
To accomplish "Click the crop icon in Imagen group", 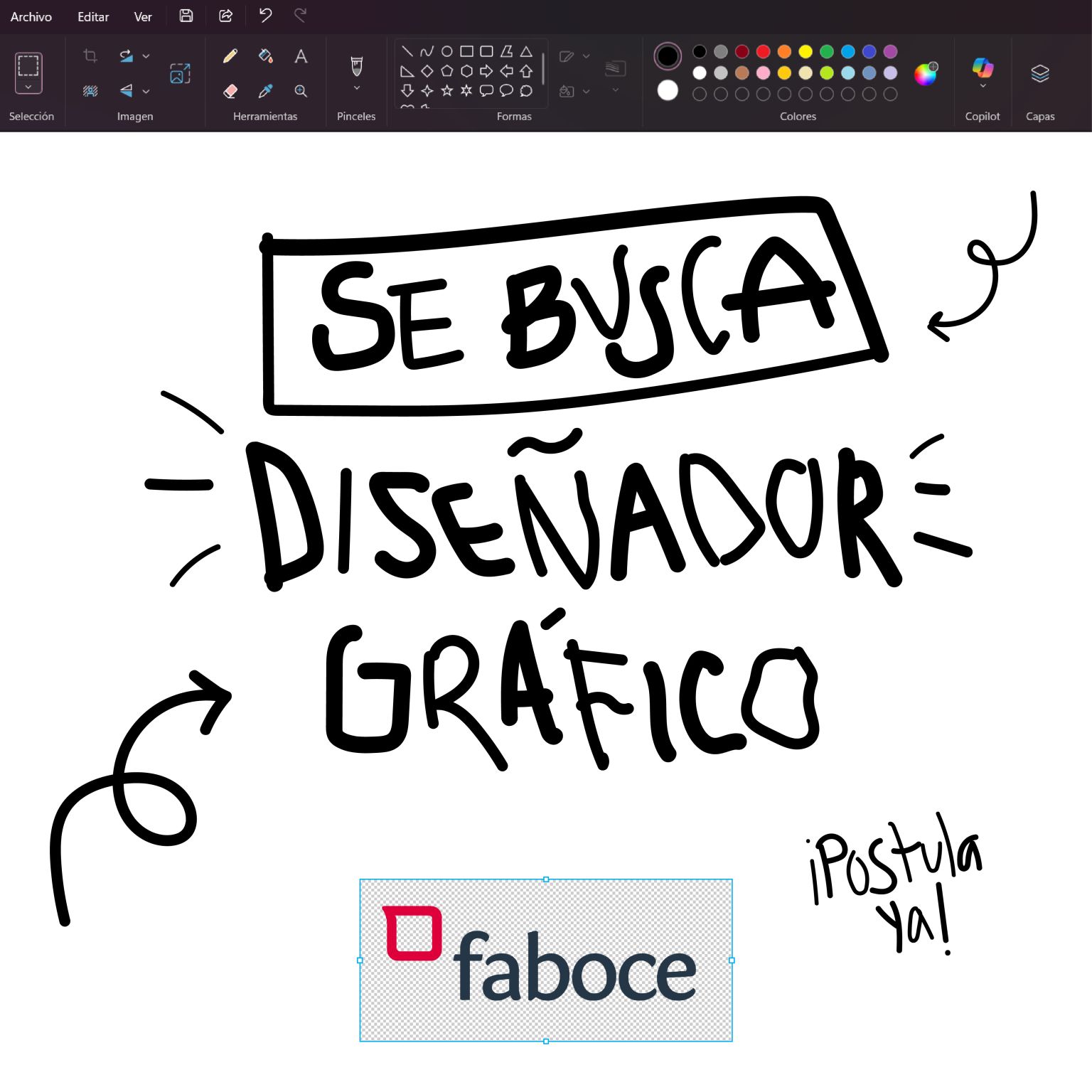I will pyautogui.click(x=90, y=55).
